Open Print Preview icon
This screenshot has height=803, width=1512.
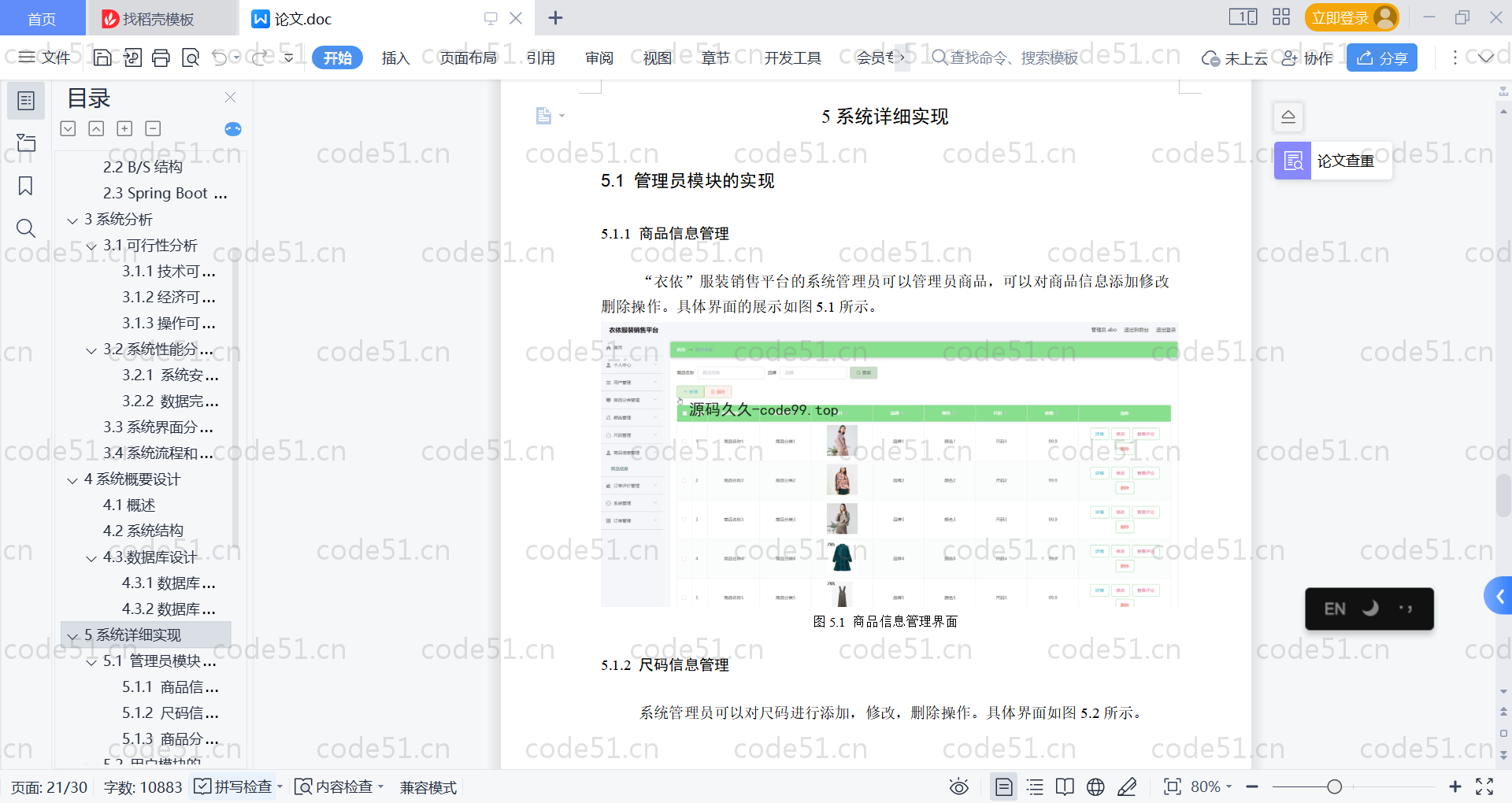pyautogui.click(x=190, y=57)
